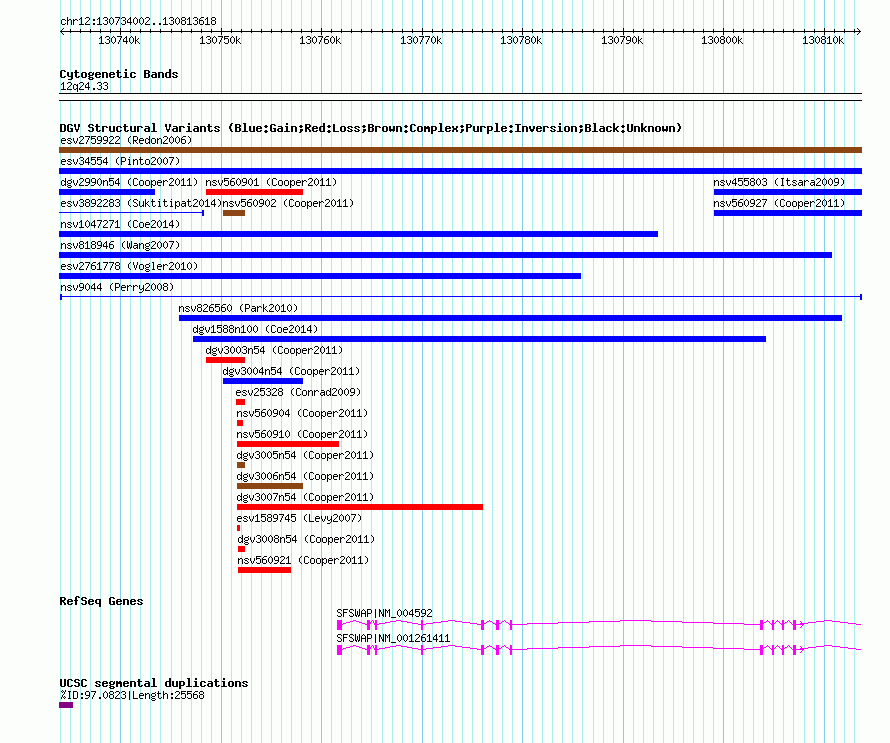Select the dgv3006n54 (Cooper2011) label
Screen dimensions: 890x743
coord(305,476)
